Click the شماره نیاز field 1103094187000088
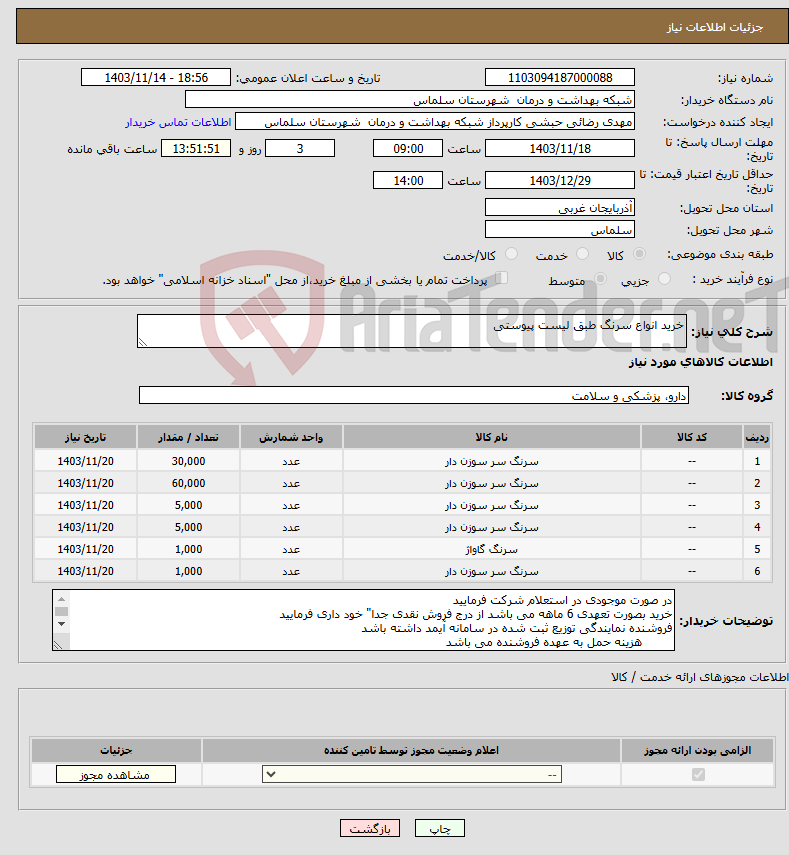The image size is (789, 855). (x=560, y=77)
